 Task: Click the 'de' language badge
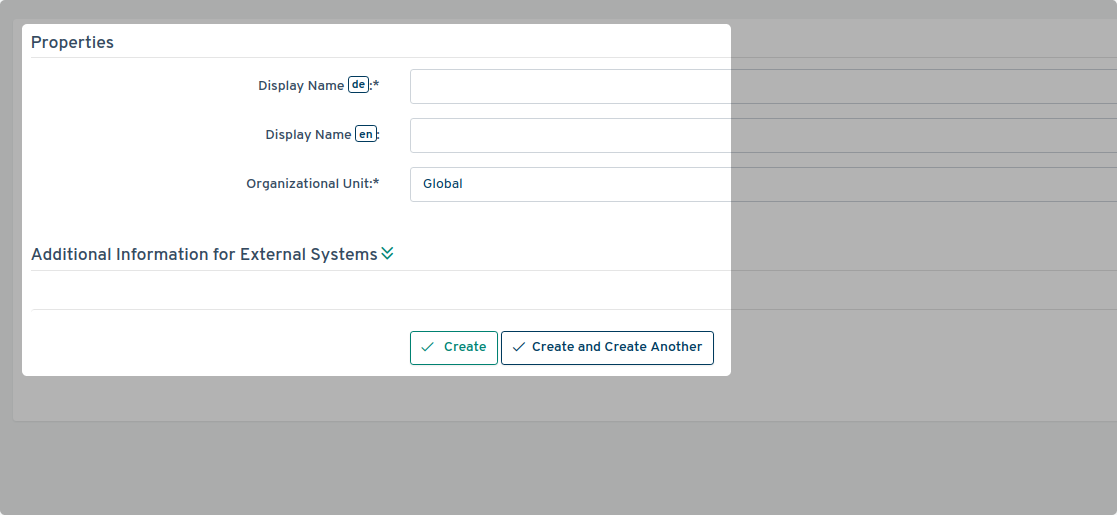click(x=358, y=85)
